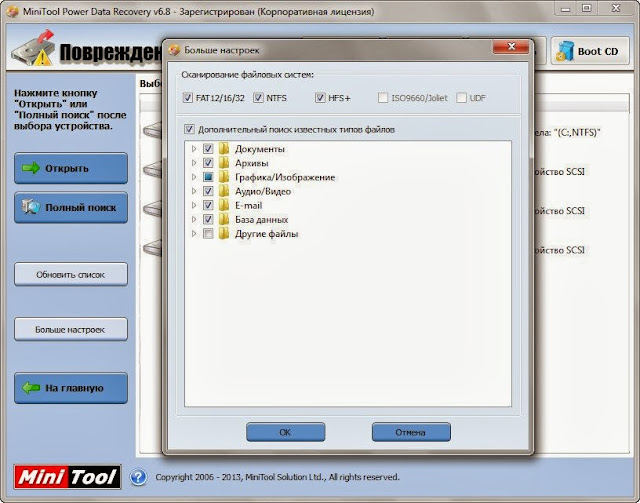Click the damaged drive warning icon in header
This screenshot has height=503, width=640.
(x=34, y=49)
